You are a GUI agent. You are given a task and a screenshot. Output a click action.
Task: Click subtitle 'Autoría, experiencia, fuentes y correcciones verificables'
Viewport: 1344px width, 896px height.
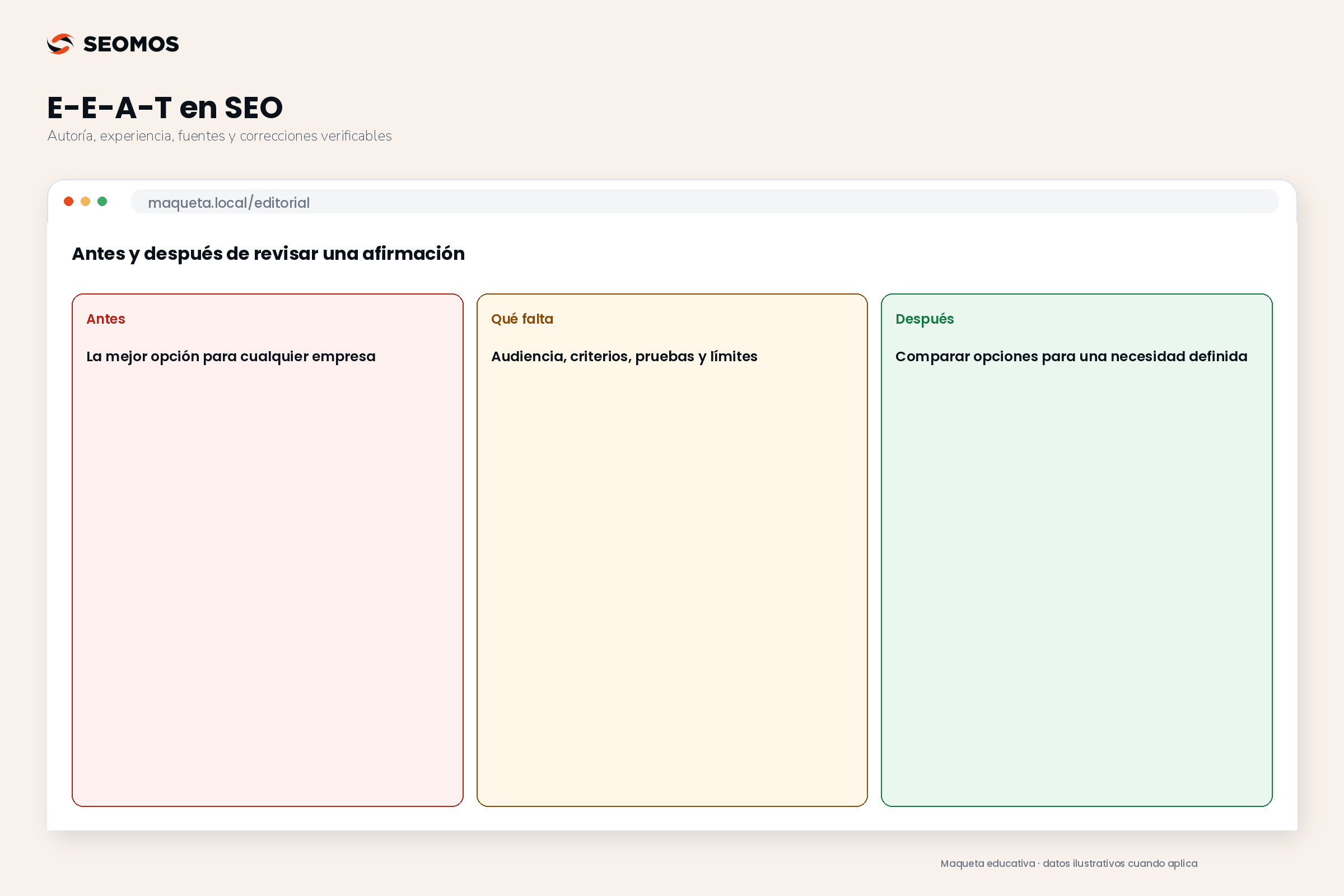tap(220, 136)
